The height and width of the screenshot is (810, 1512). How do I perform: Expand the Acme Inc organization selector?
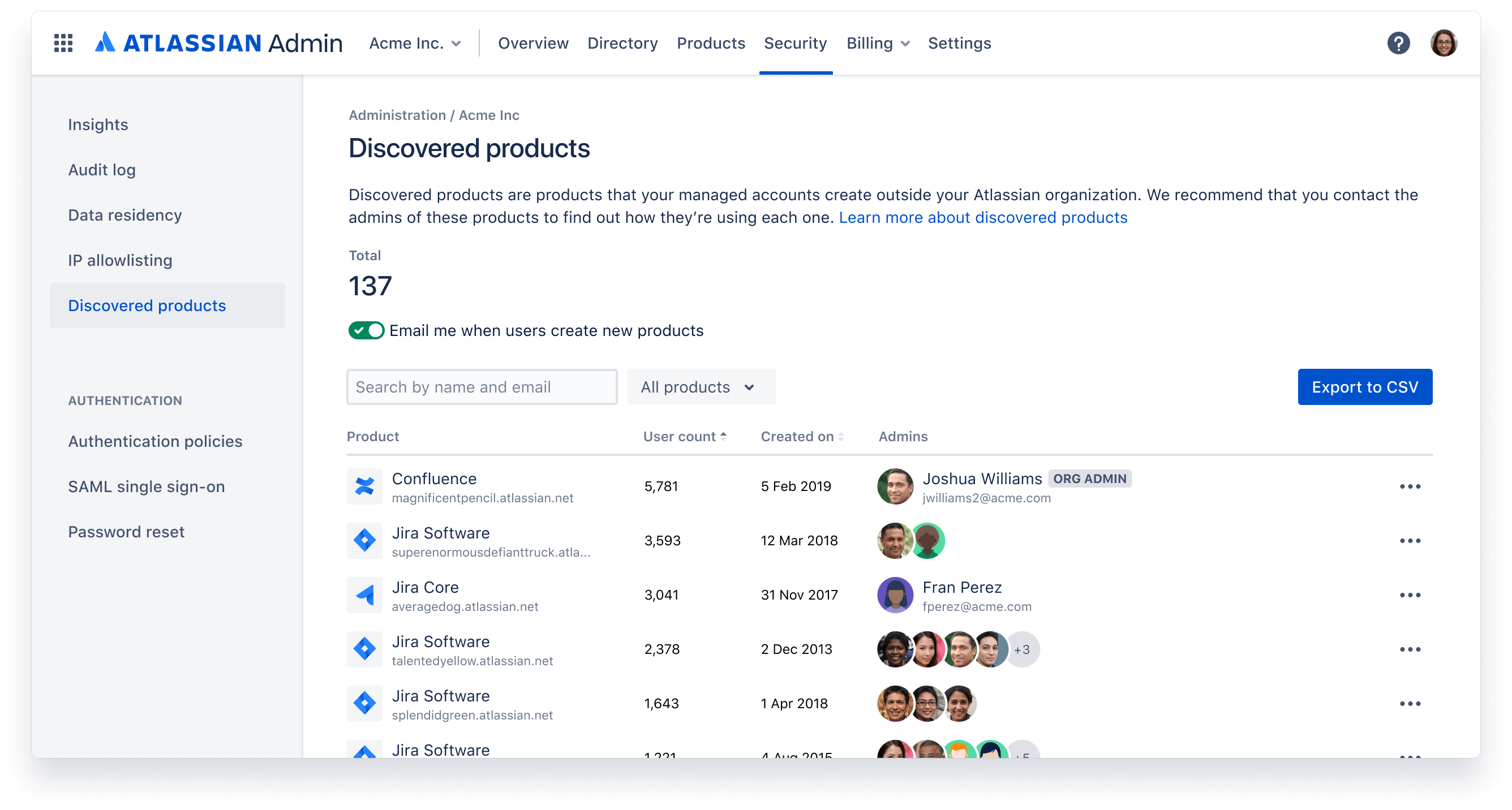[x=413, y=43]
